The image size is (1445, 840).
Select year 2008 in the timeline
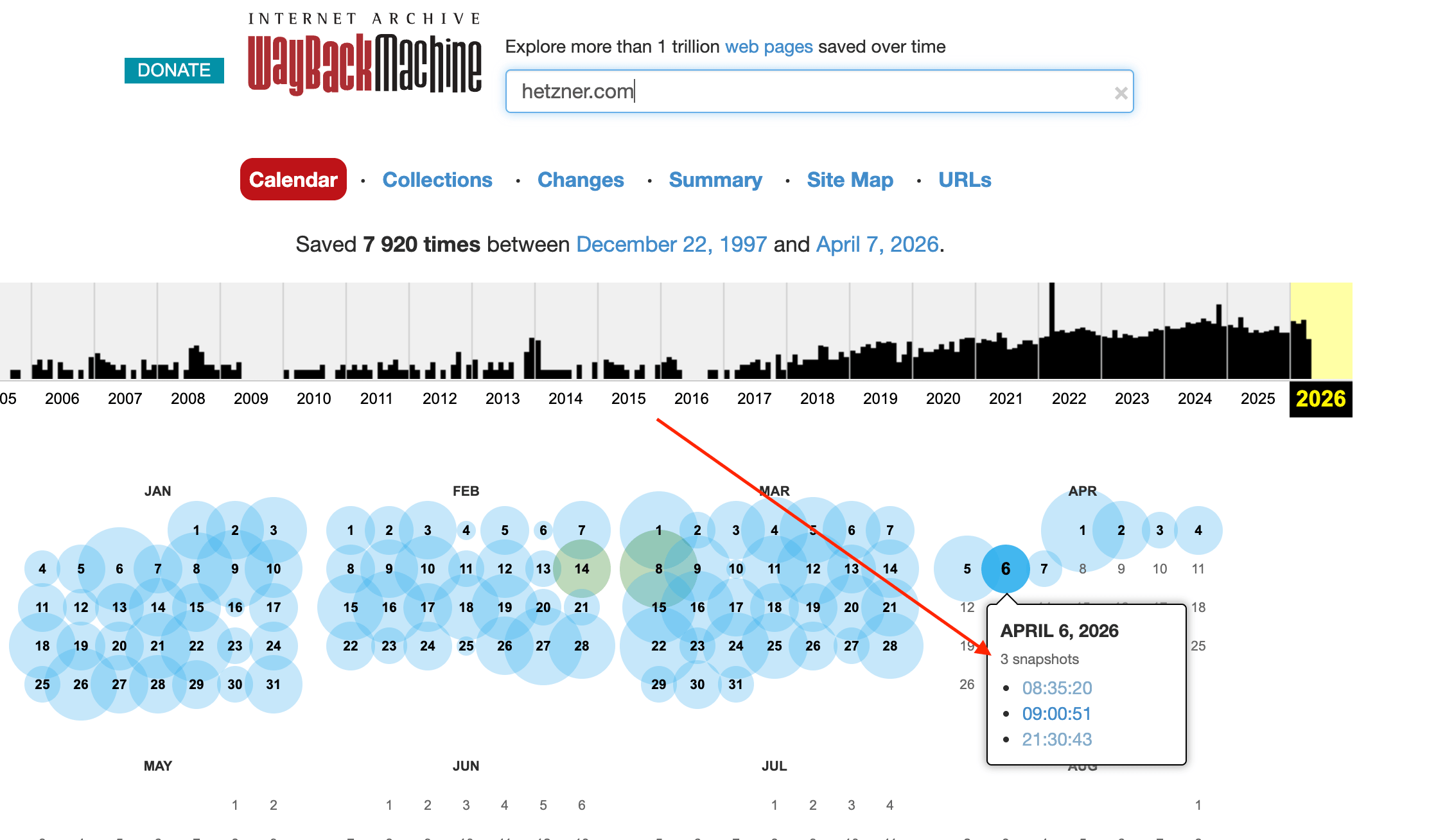(188, 399)
